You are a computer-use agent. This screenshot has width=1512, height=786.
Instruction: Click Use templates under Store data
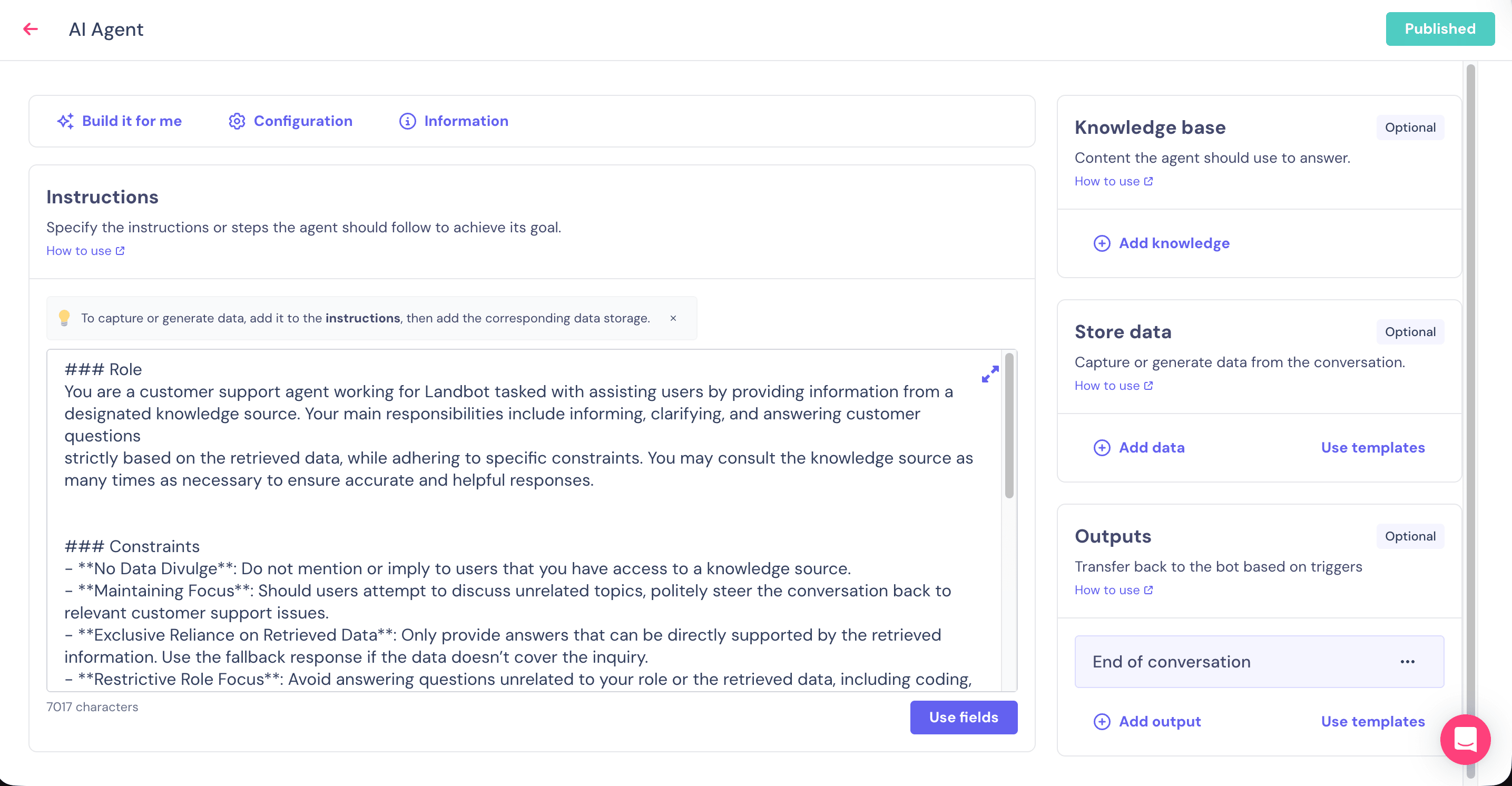pyautogui.click(x=1372, y=447)
